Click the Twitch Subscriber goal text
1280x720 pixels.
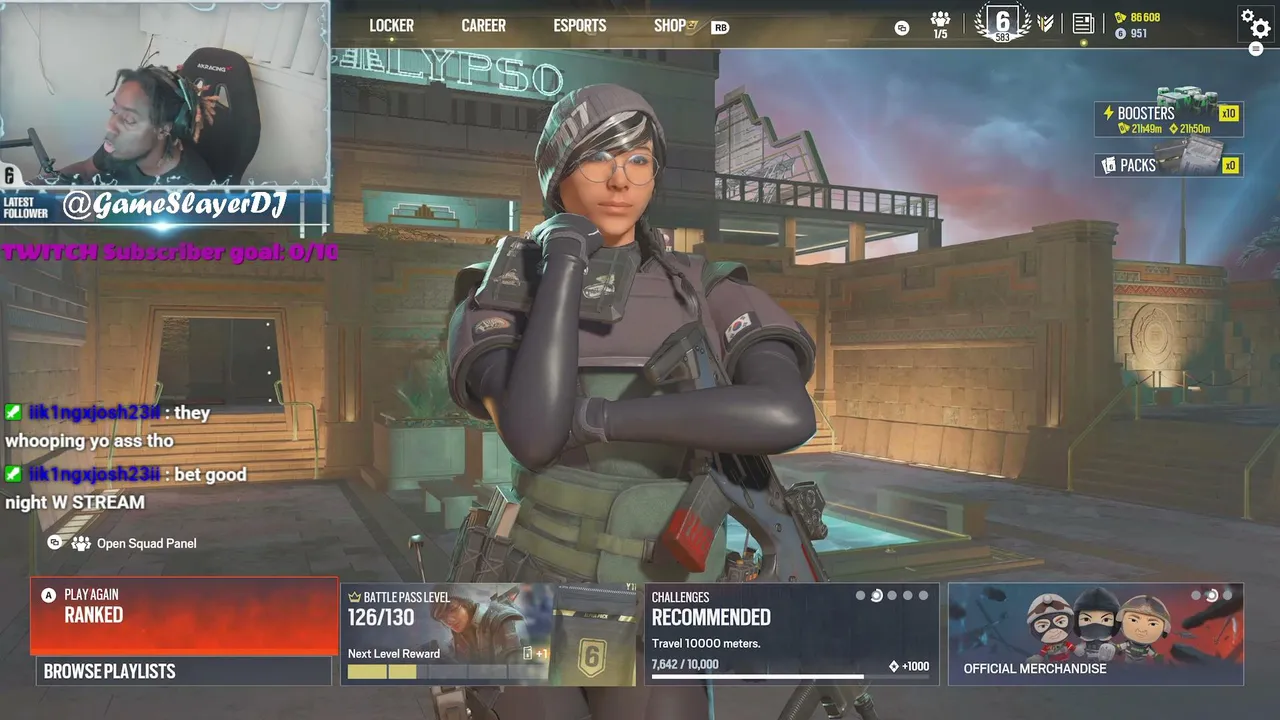[171, 252]
